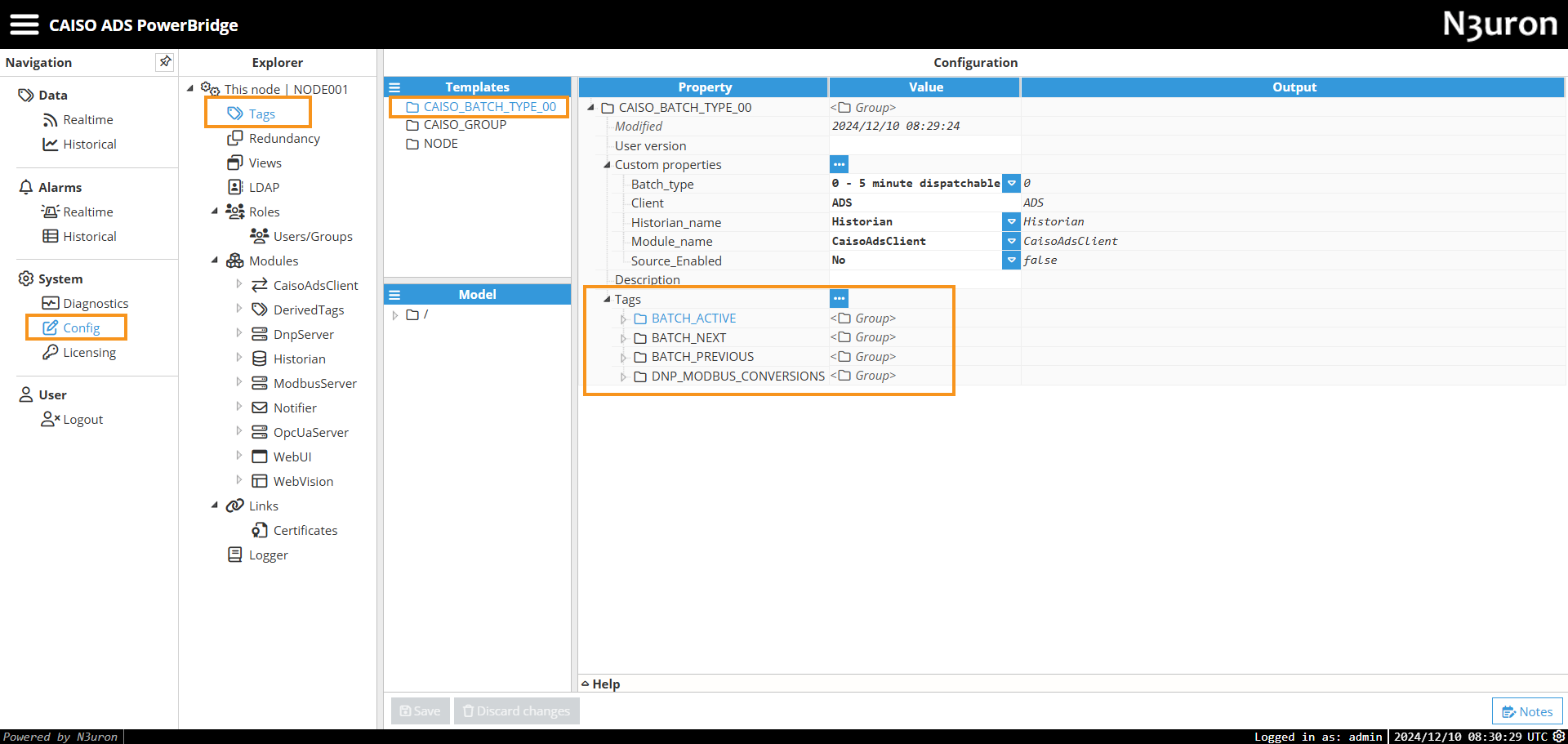Viewport: 1568px width, 744px height.
Task: Collapse Custom properties section
Action: point(607,164)
